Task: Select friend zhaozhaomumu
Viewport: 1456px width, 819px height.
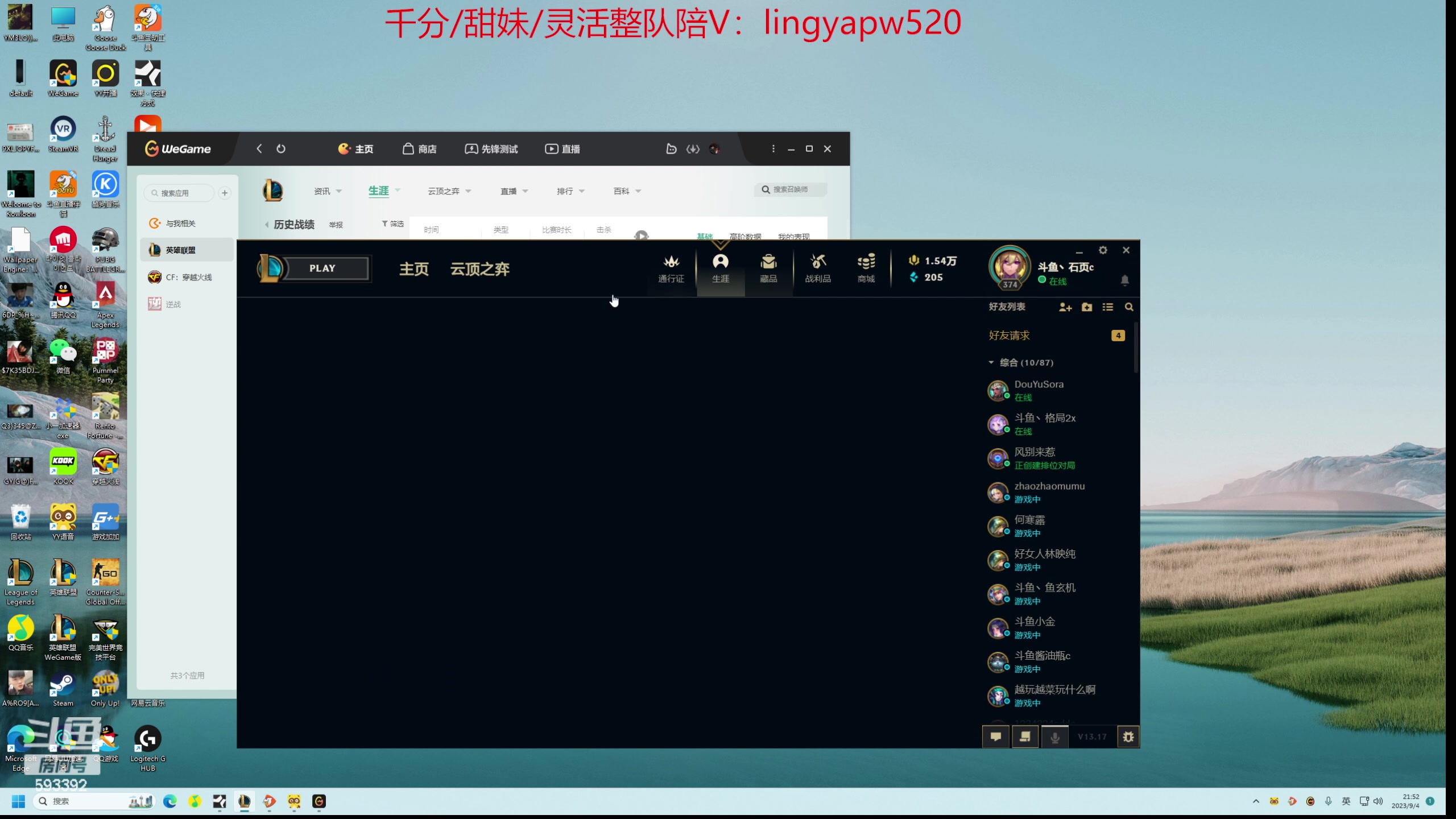Action: tap(1058, 492)
